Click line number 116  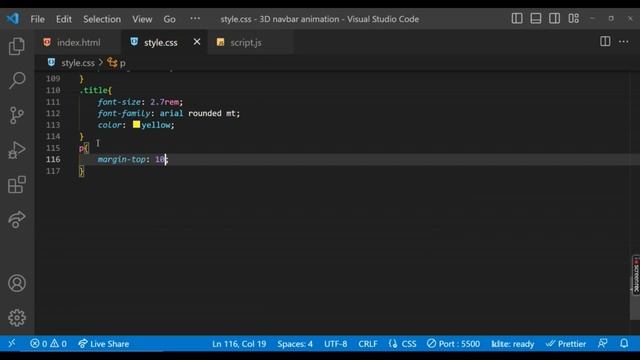(53, 159)
